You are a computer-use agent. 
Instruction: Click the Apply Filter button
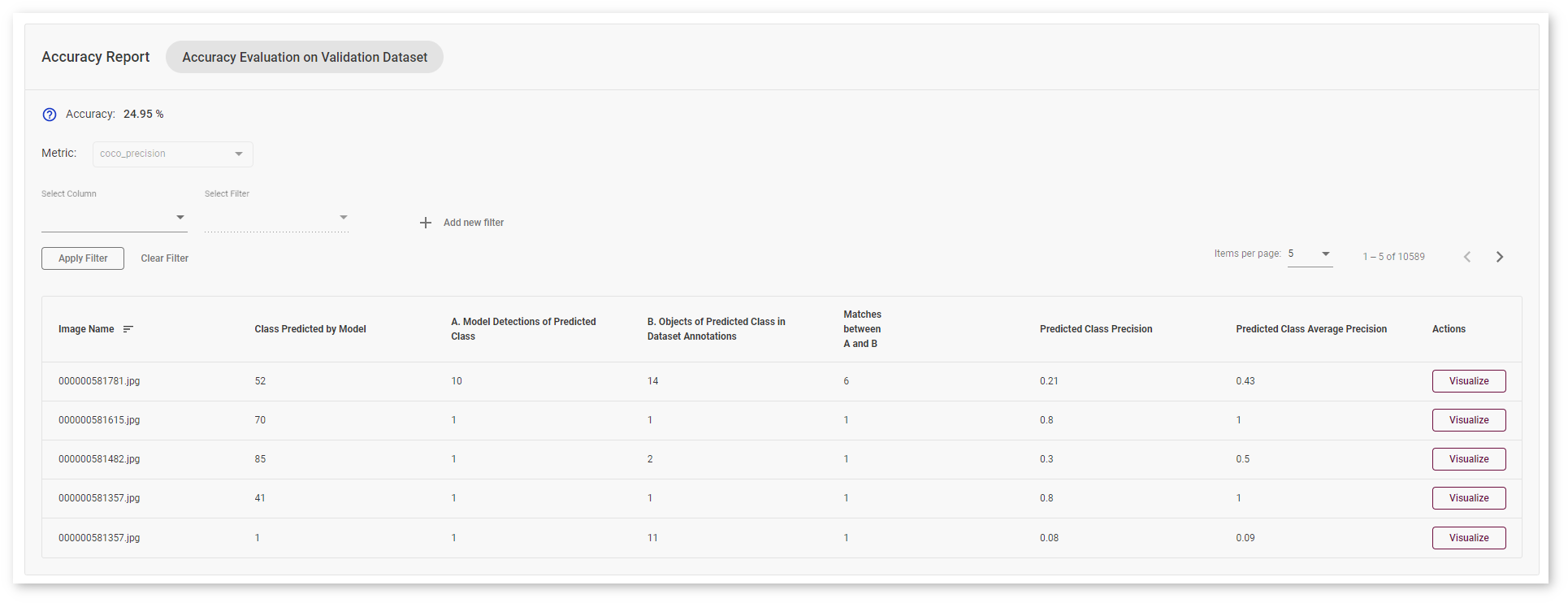pyautogui.click(x=83, y=258)
